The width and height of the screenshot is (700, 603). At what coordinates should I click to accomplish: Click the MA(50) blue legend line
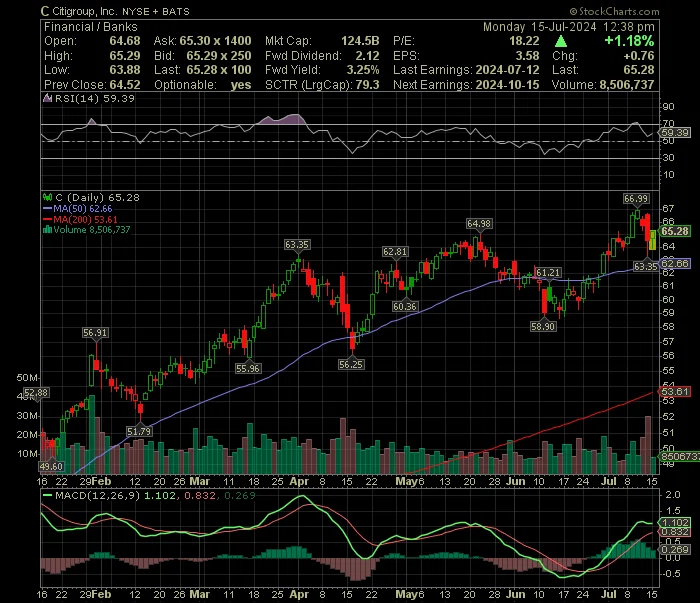coord(47,208)
